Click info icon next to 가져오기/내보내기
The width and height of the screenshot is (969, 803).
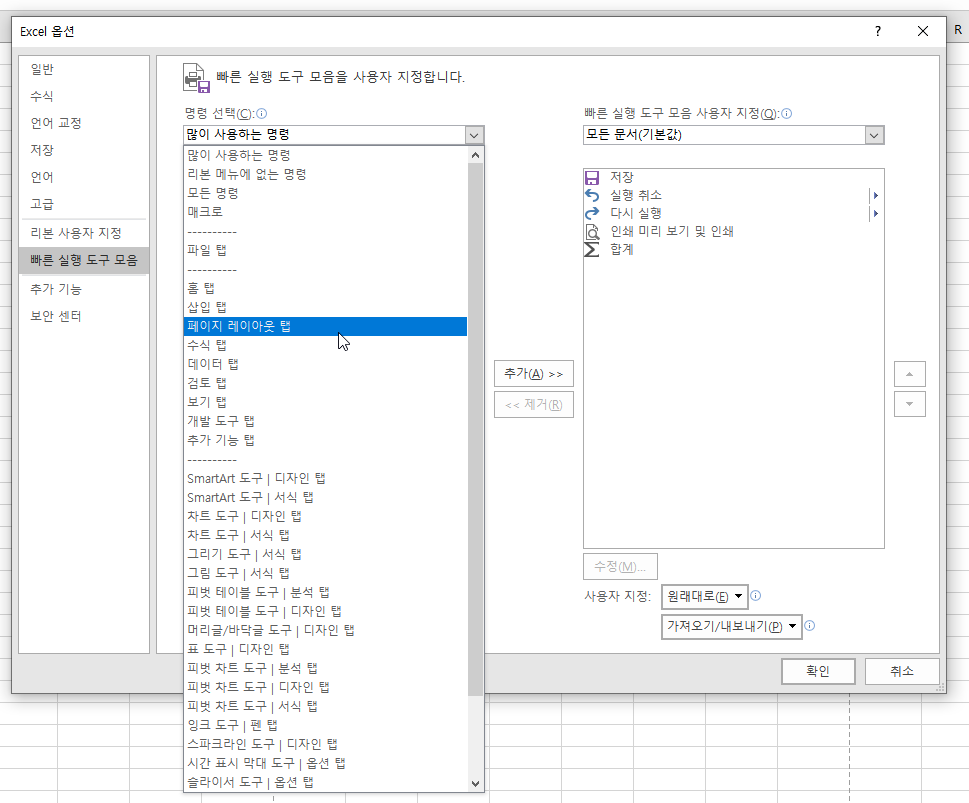tap(810, 626)
